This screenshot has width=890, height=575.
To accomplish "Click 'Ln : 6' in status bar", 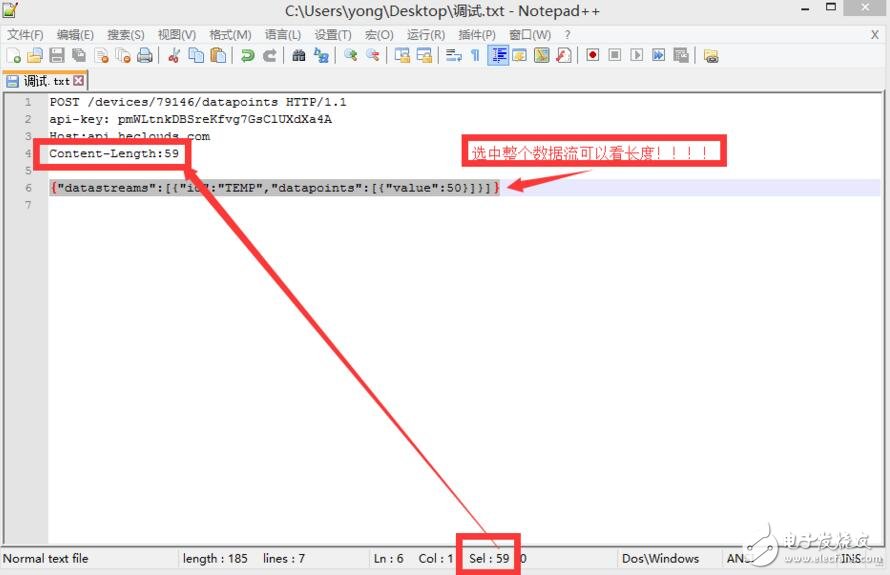I will [388, 559].
